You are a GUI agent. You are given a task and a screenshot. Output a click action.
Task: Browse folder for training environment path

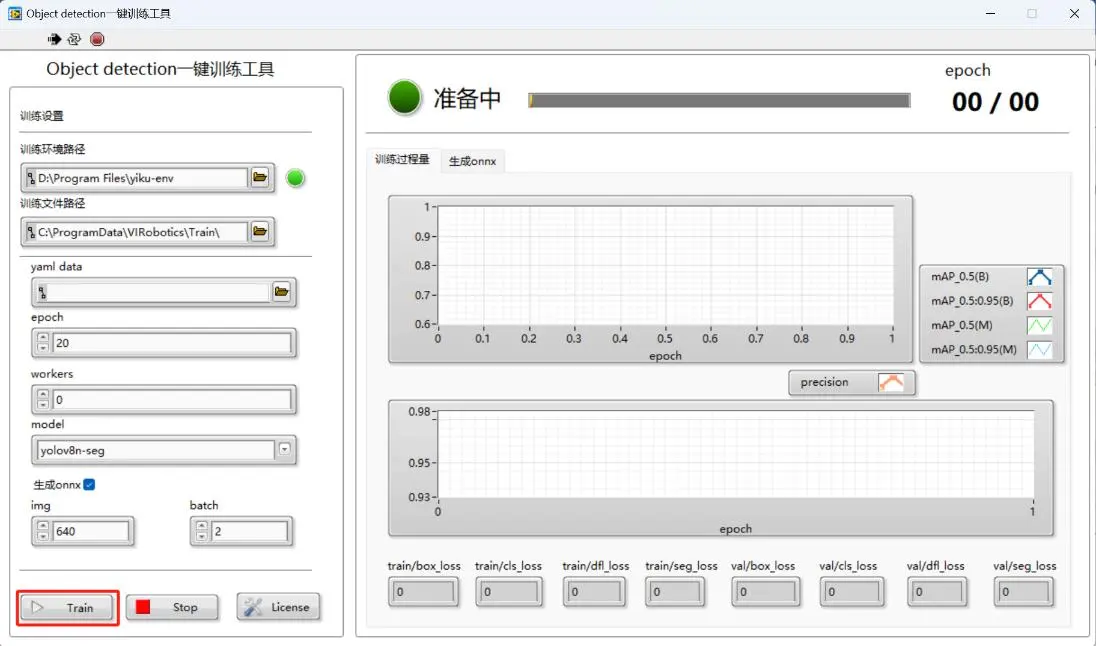tap(260, 178)
